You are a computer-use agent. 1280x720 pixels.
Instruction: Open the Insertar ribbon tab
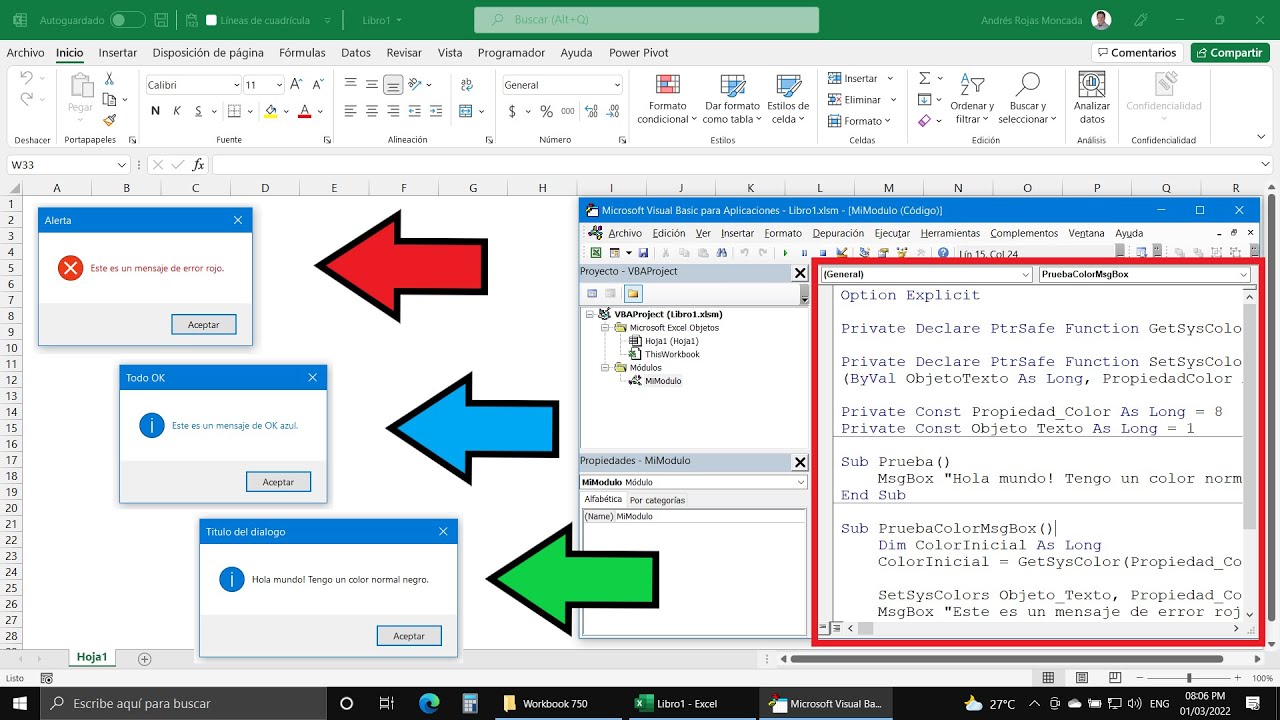tap(118, 53)
